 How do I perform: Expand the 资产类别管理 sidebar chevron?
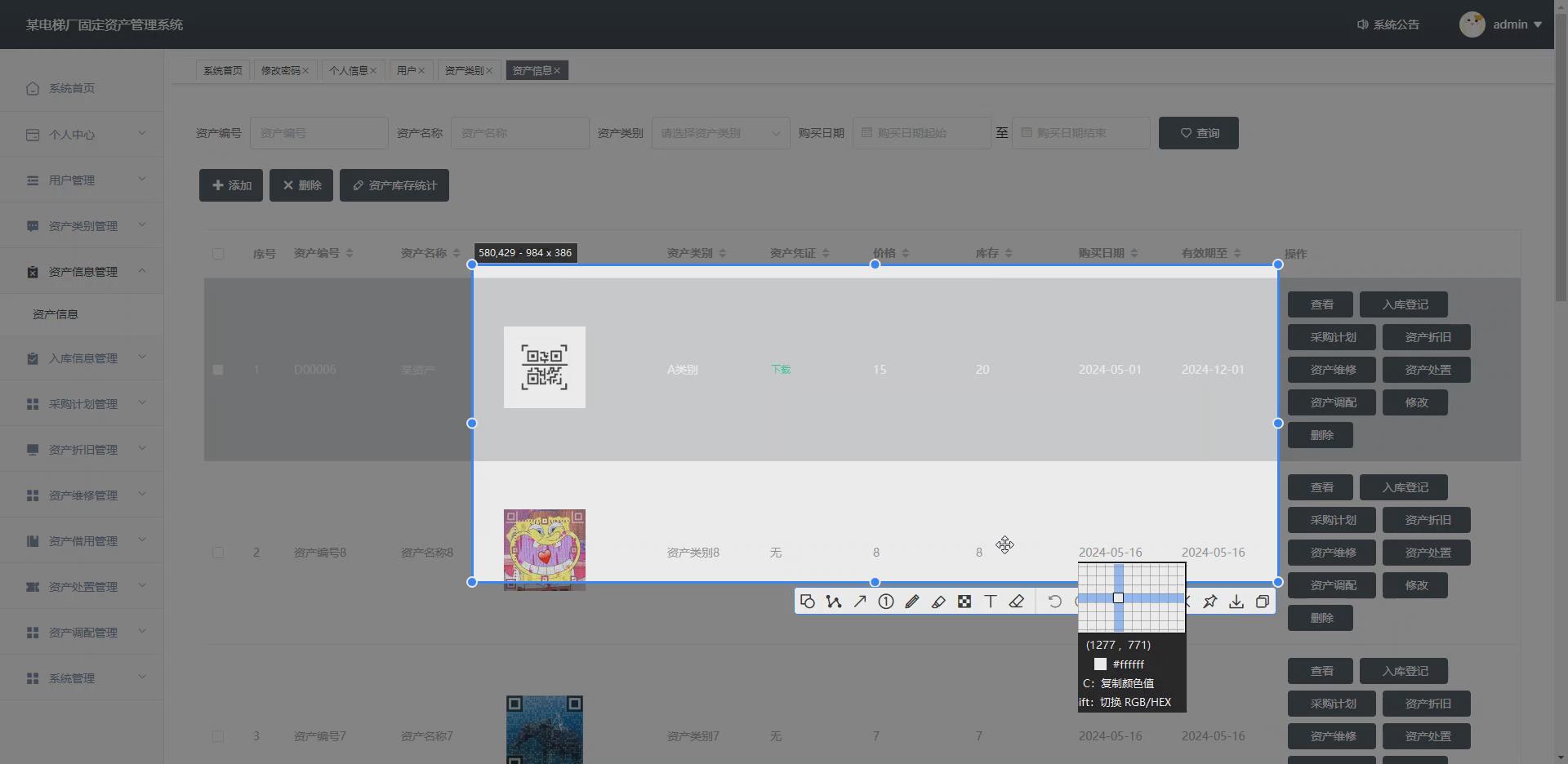pos(141,225)
